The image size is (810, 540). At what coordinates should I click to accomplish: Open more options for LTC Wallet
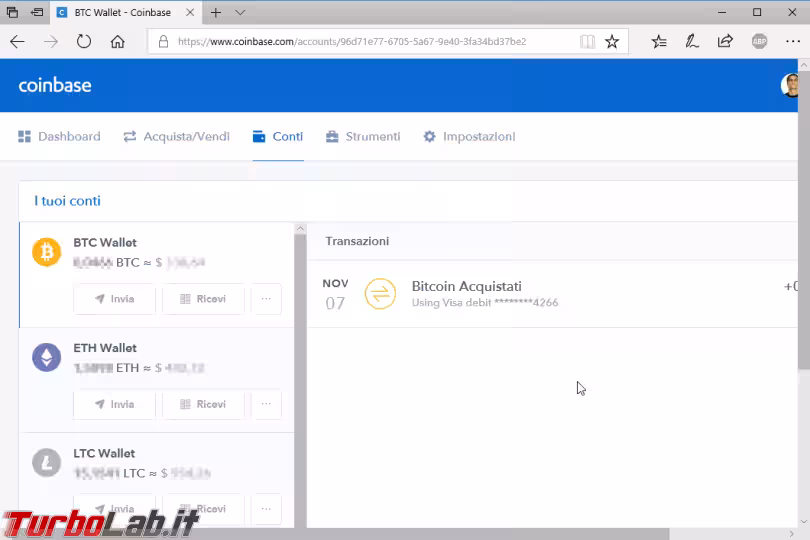tap(267, 510)
